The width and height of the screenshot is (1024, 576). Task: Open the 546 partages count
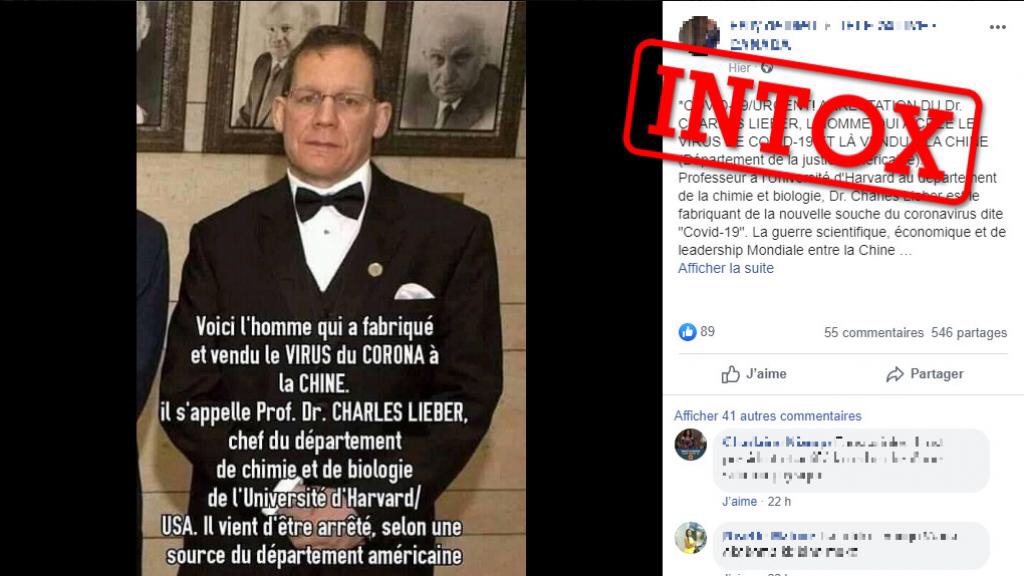click(969, 332)
